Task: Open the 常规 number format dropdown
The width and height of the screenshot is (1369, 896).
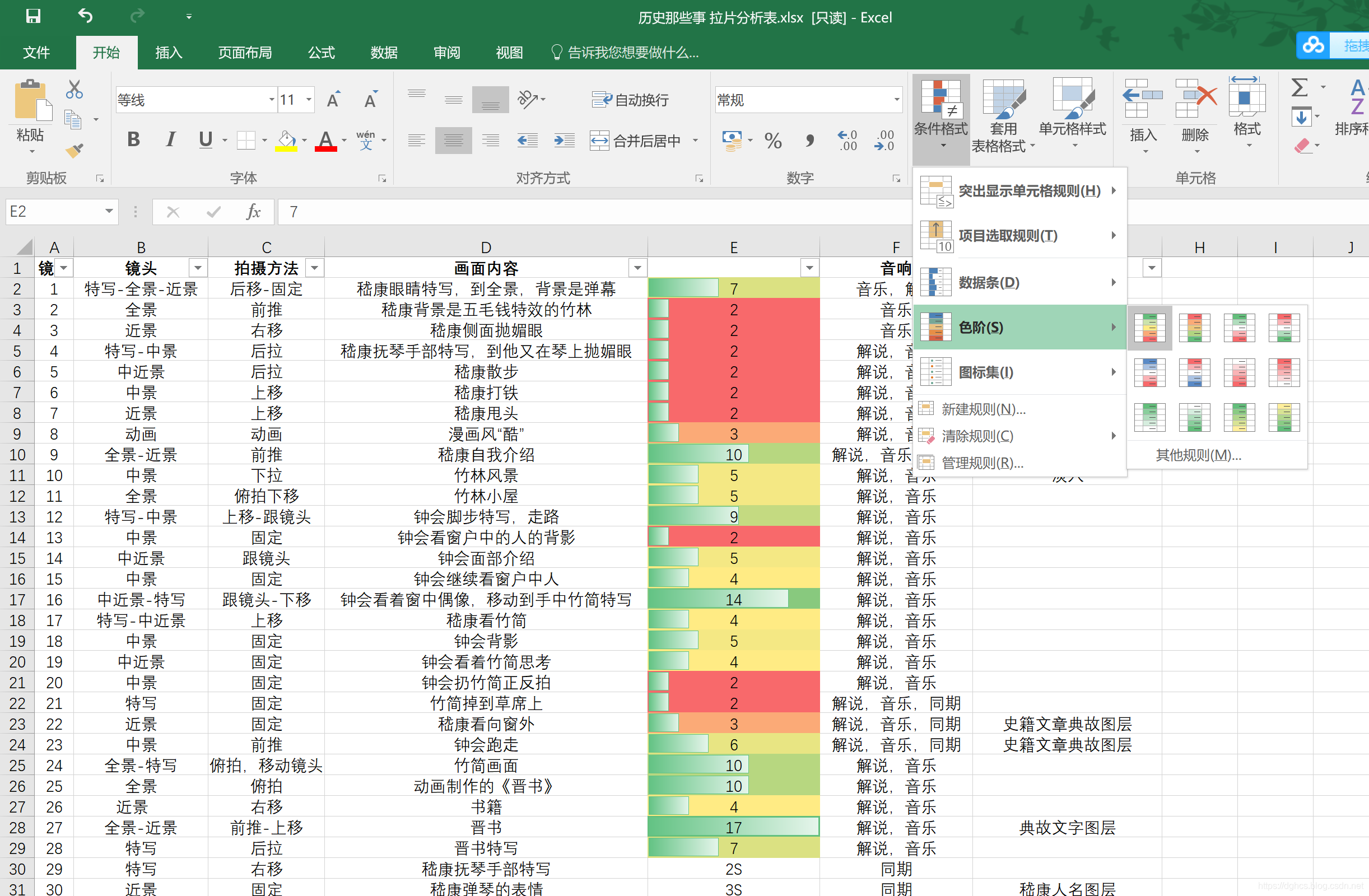Action: tap(896, 100)
